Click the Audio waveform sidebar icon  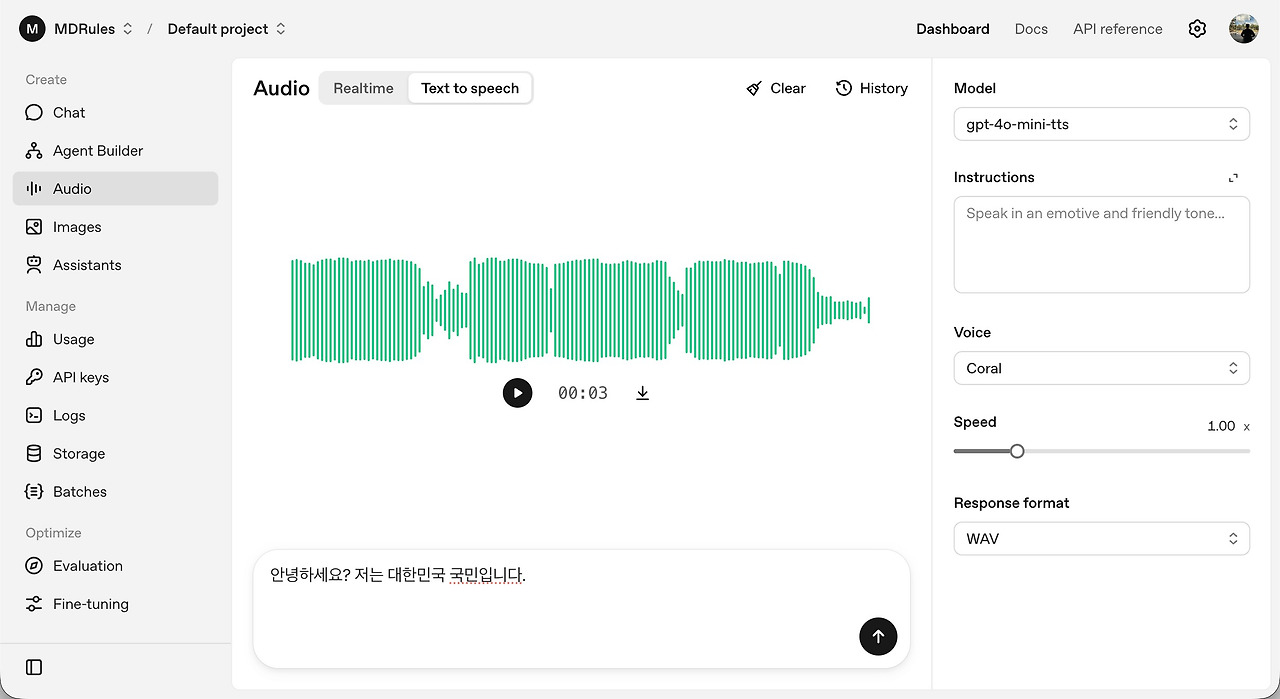click(34, 189)
